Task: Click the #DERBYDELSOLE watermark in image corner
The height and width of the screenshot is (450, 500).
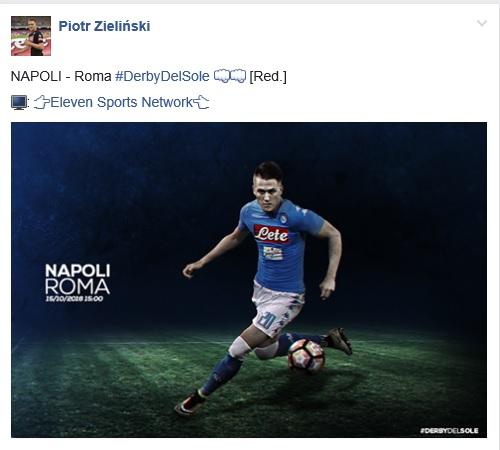Action: [449, 431]
